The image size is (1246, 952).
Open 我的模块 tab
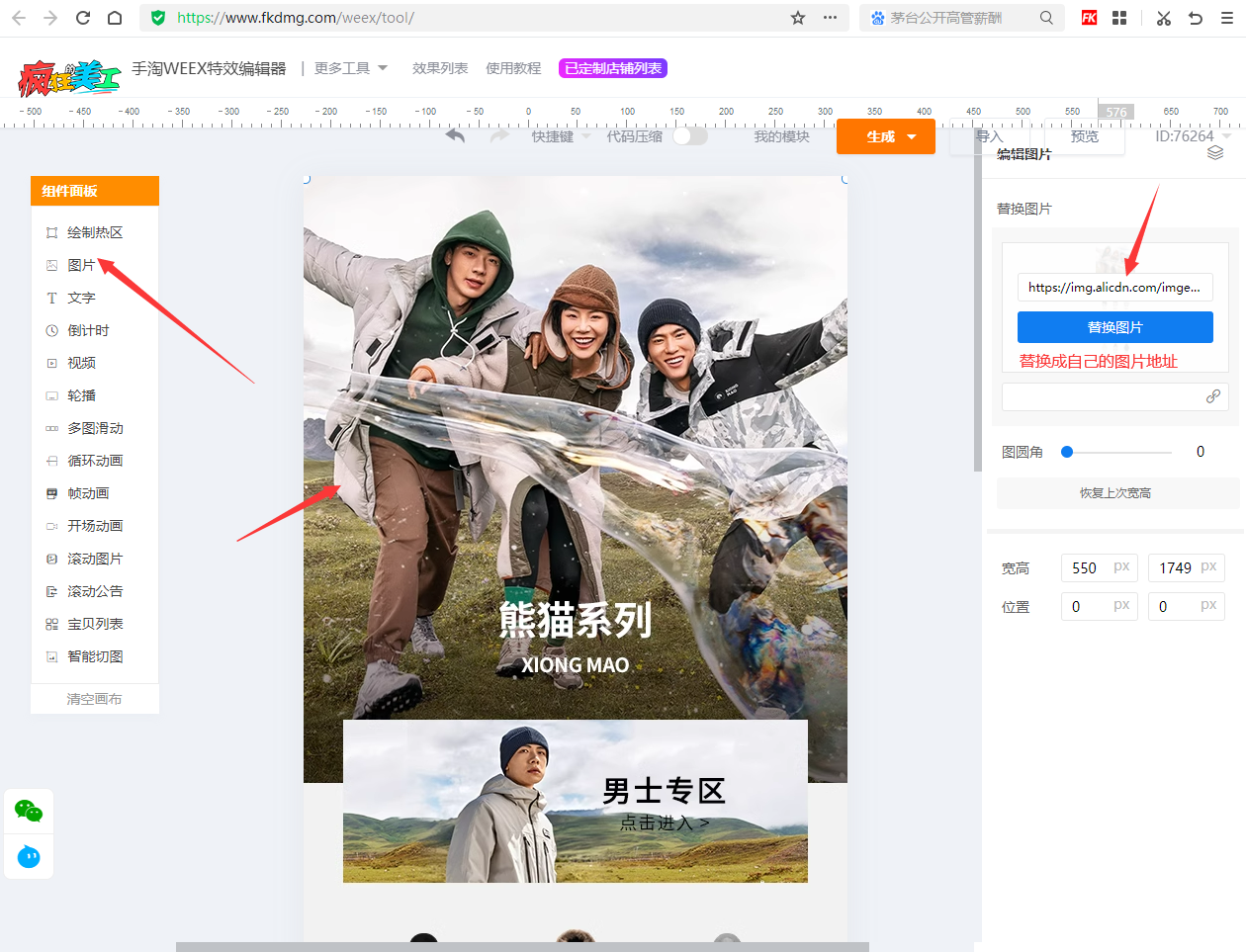(x=781, y=136)
